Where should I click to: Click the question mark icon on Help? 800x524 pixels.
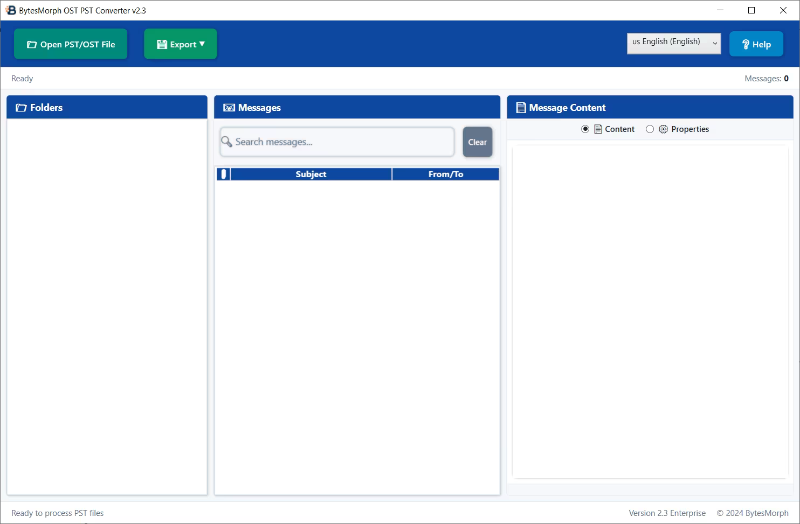tap(745, 45)
